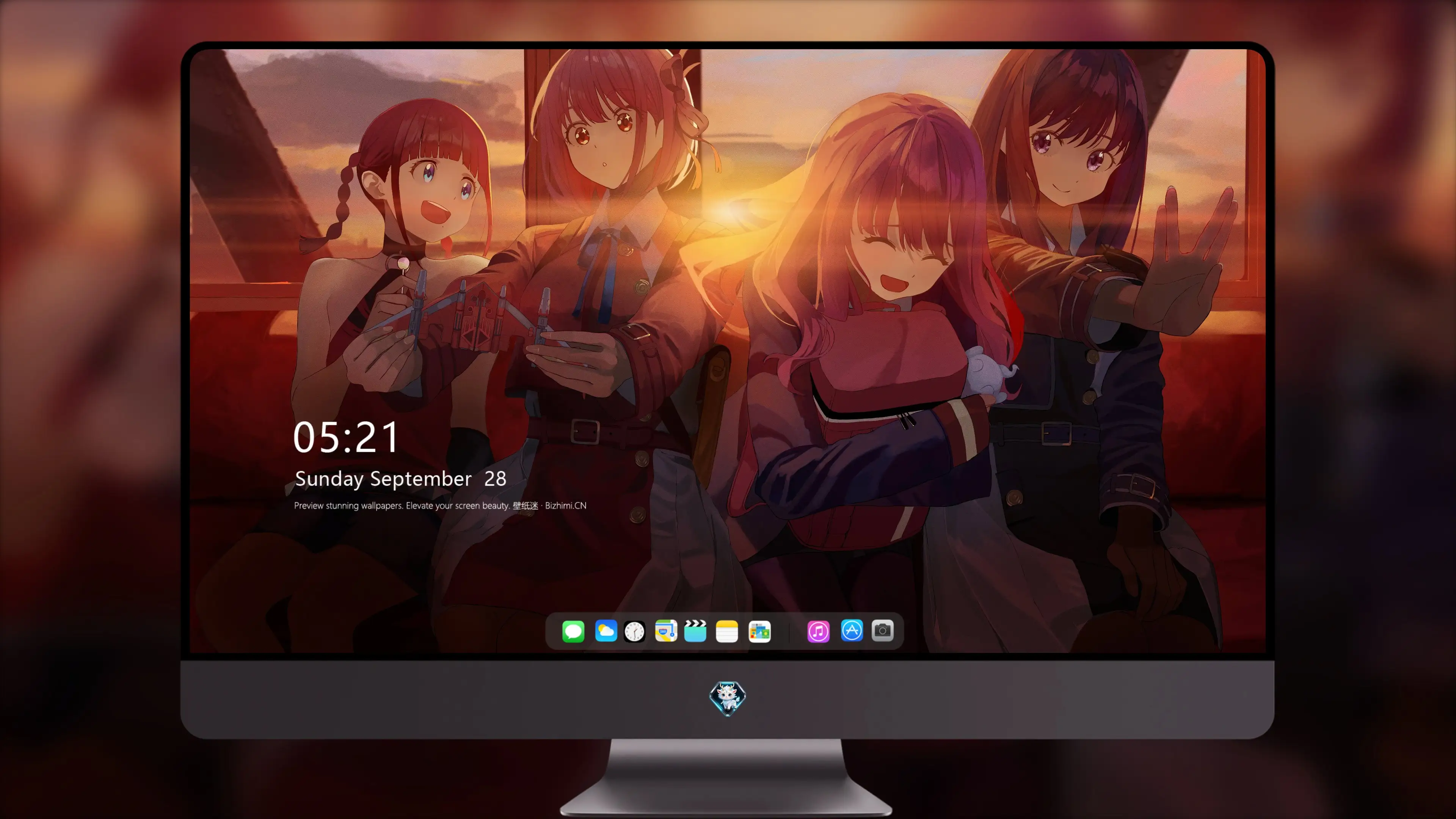Screen dimensions: 1456x819
Task: Launch the Maps app from dock
Action: coord(666,631)
